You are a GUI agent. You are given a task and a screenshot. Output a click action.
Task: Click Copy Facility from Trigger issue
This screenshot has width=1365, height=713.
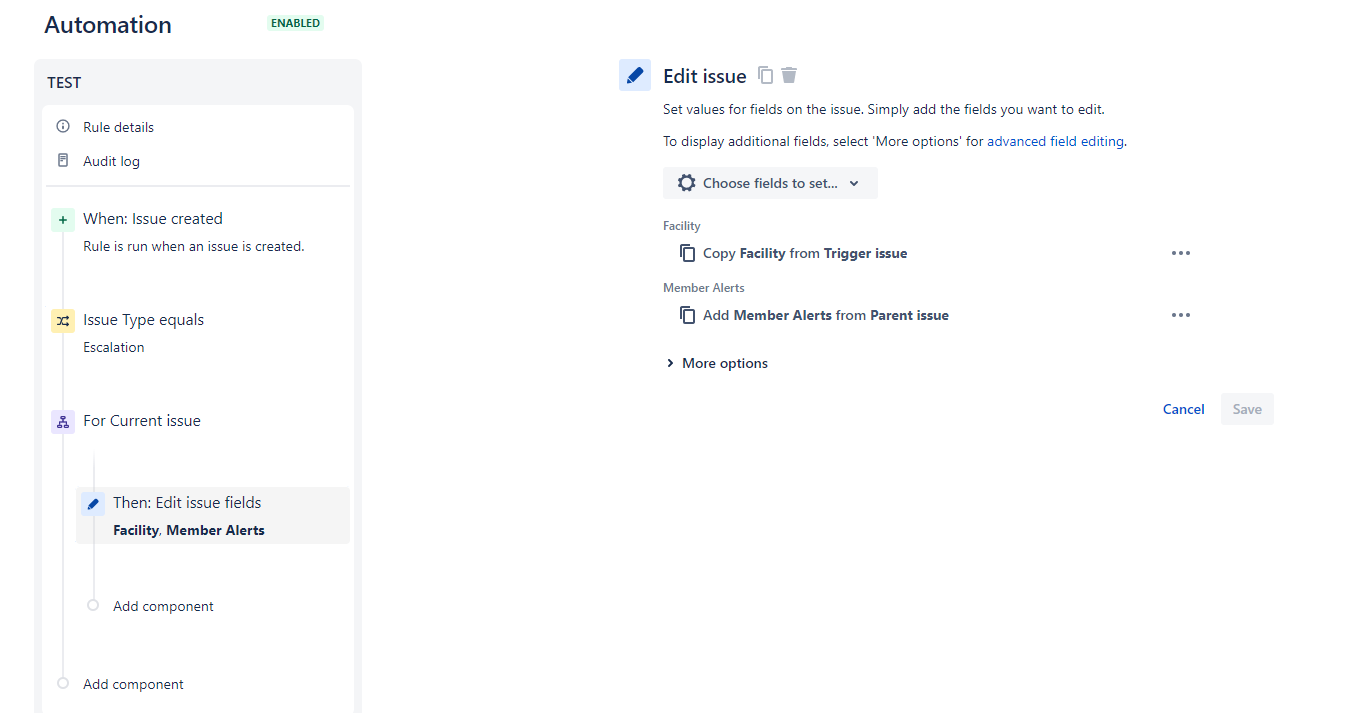point(805,253)
